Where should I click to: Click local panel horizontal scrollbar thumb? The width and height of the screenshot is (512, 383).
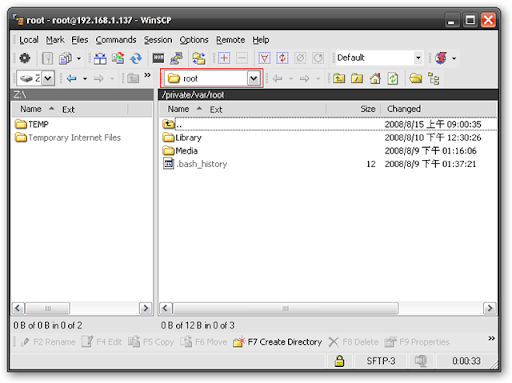point(47,308)
